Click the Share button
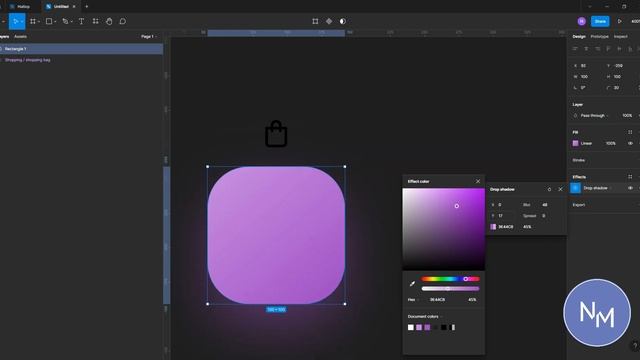 coord(600,21)
